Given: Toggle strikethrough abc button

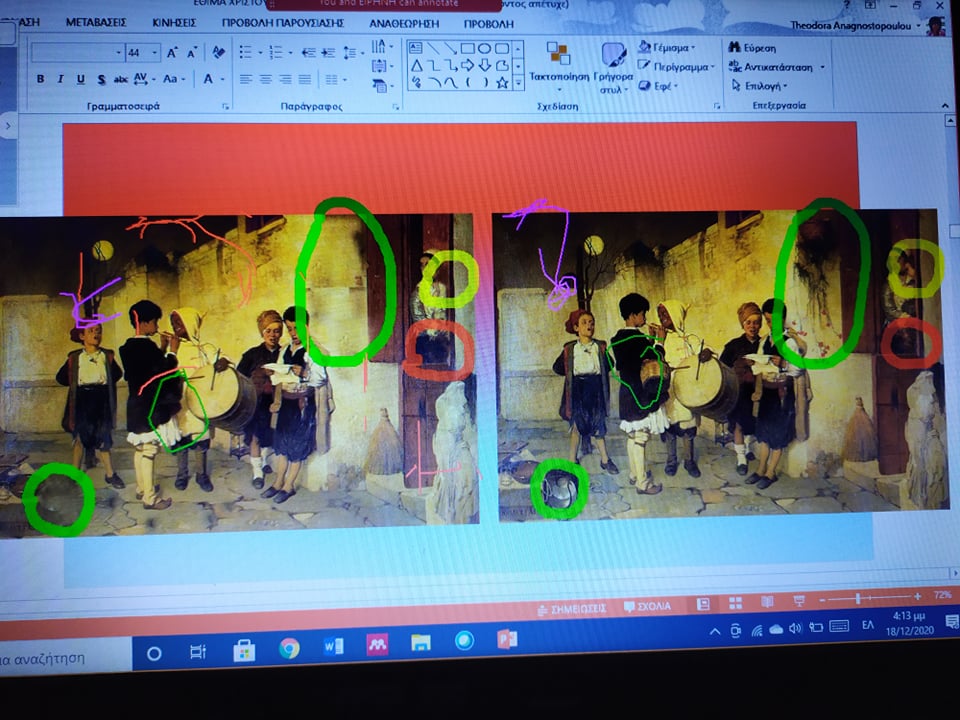Looking at the screenshot, I should (121, 79).
